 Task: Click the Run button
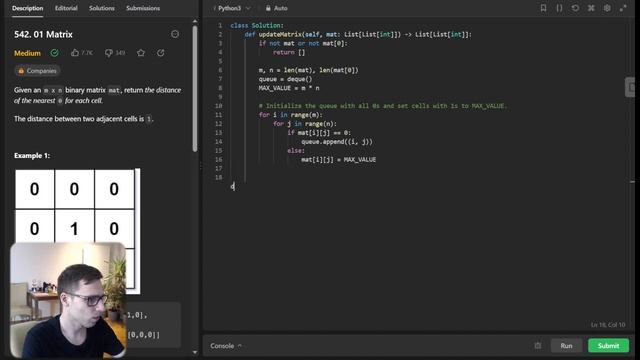coord(566,346)
